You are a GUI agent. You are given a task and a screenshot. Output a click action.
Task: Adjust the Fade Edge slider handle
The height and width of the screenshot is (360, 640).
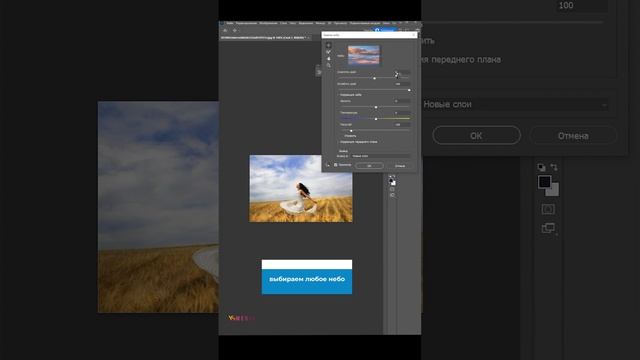pos(409,90)
